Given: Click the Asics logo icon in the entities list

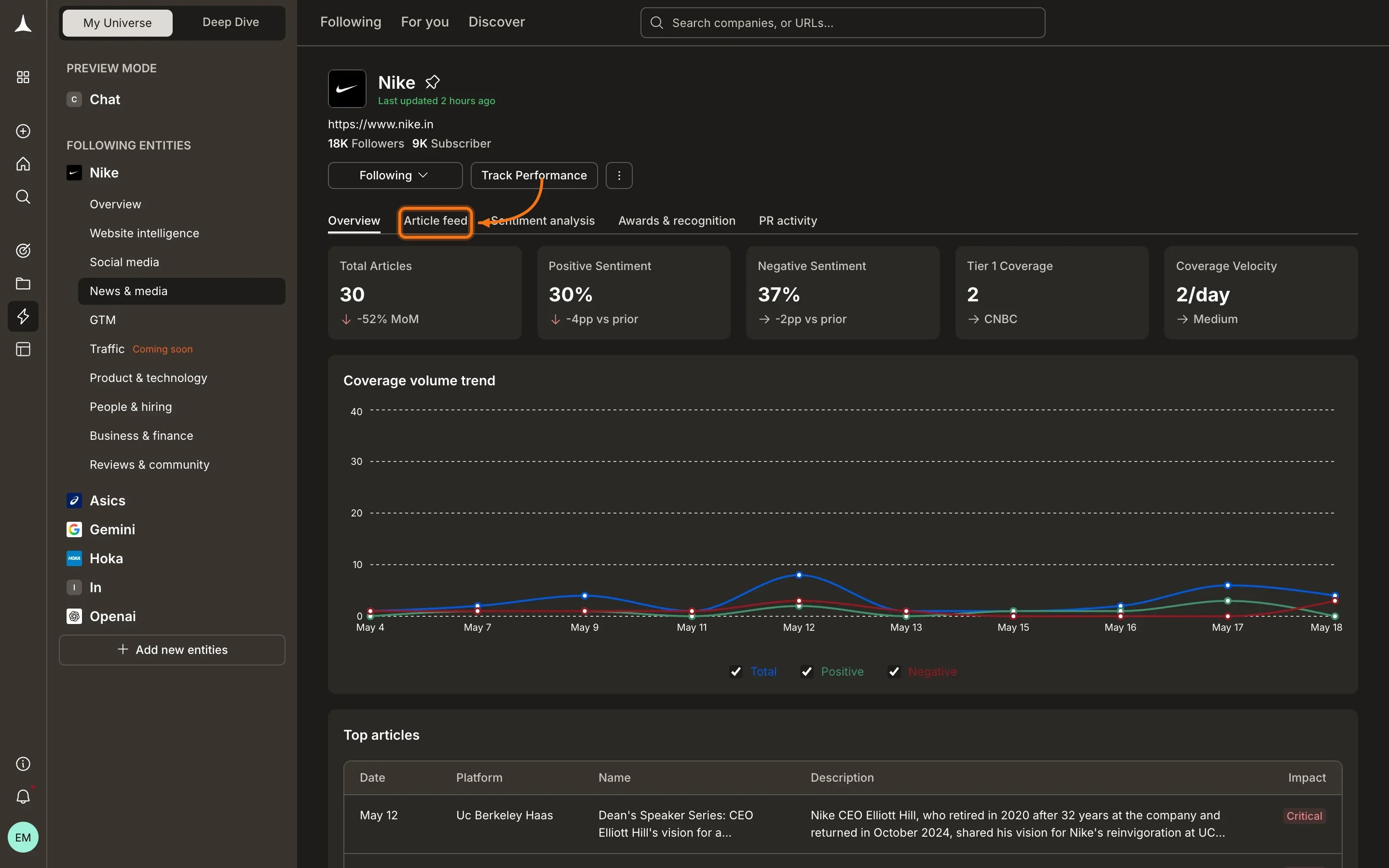Looking at the screenshot, I should (x=74, y=501).
